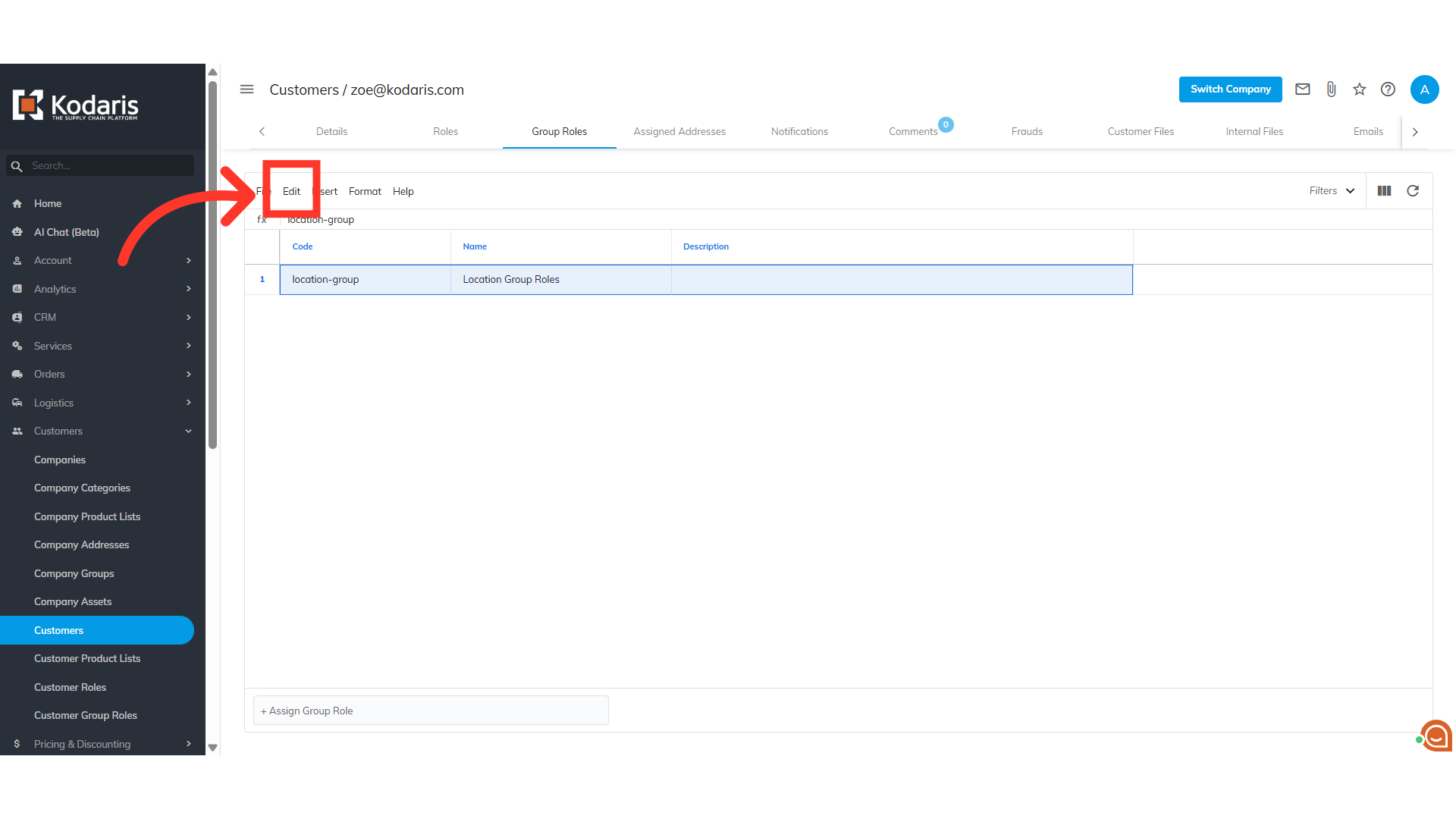Open the help question mark icon
1456x819 pixels.
click(x=1388, y=89)
